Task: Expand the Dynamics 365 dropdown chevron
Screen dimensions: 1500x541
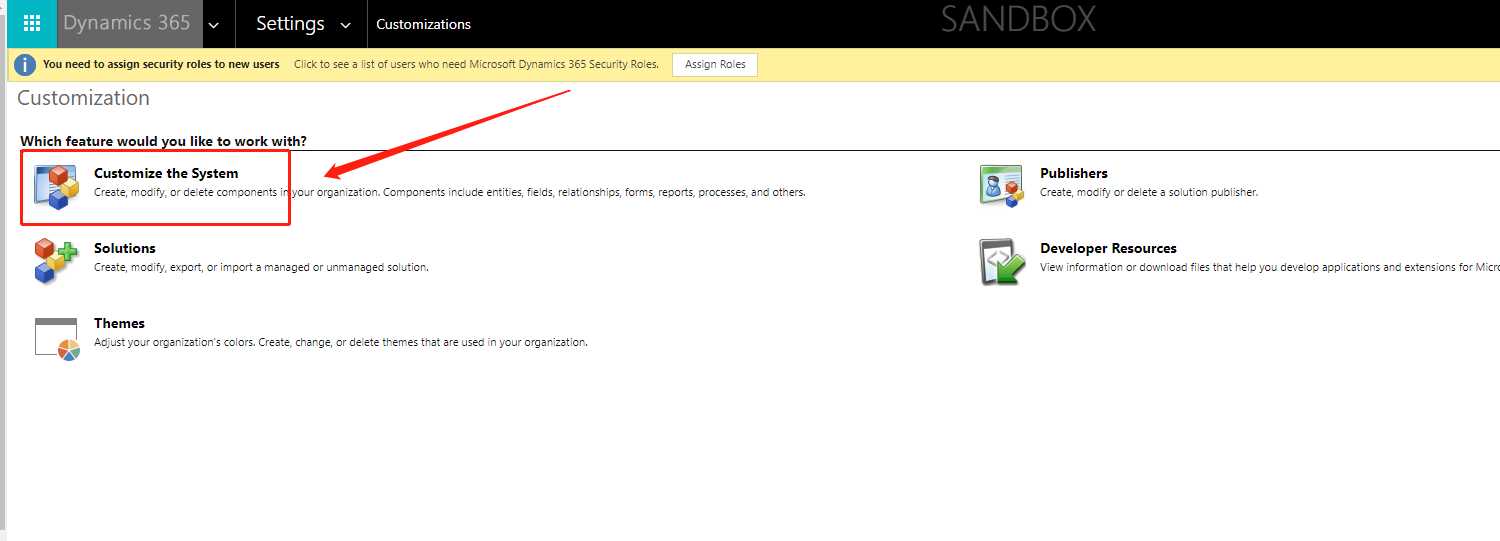Action: point(214,25)
